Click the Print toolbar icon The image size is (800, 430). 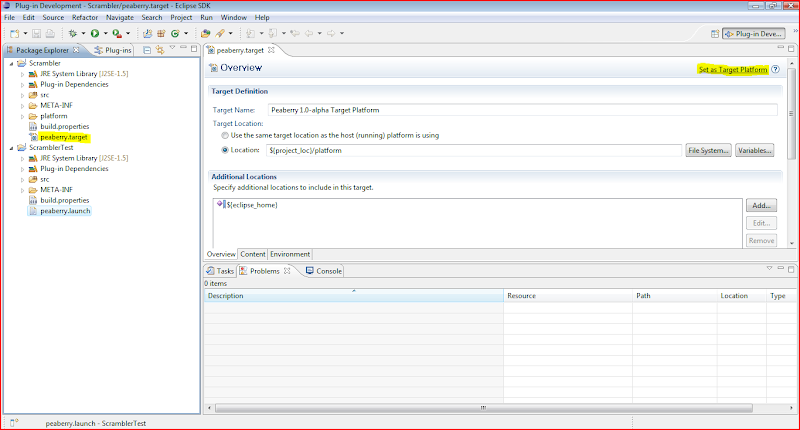pyautogui.click(x=50, y=34)
